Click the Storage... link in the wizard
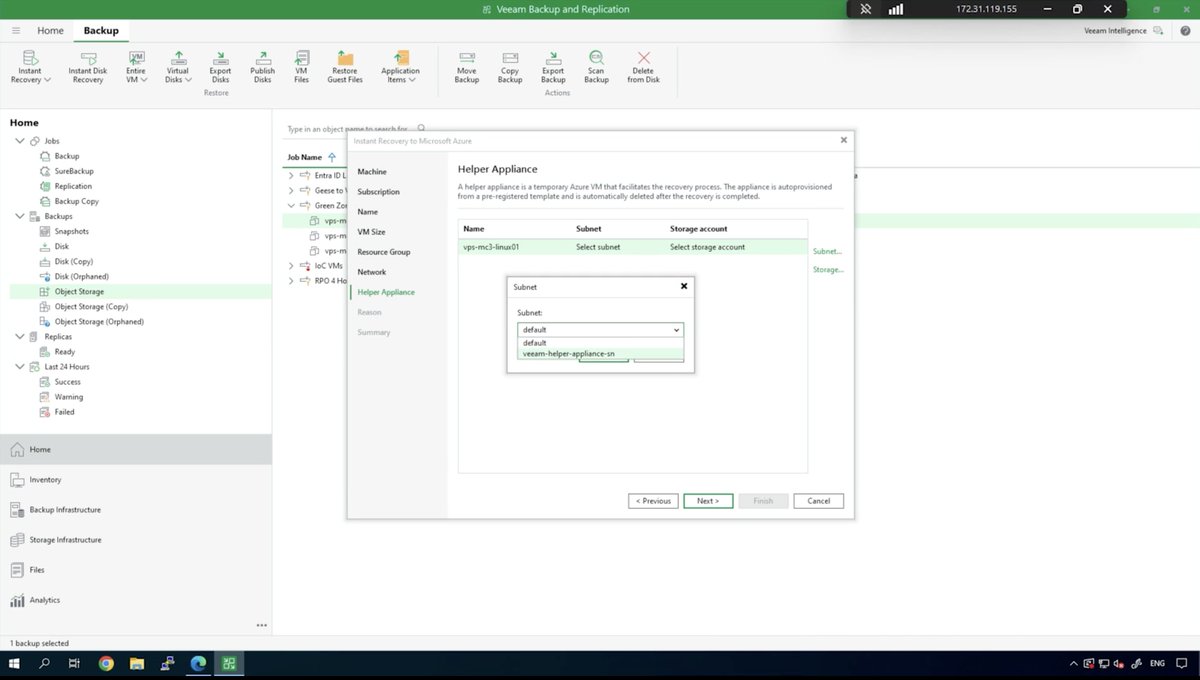Viewport: 1200px width, 680px height. click(x=828, y=269)
